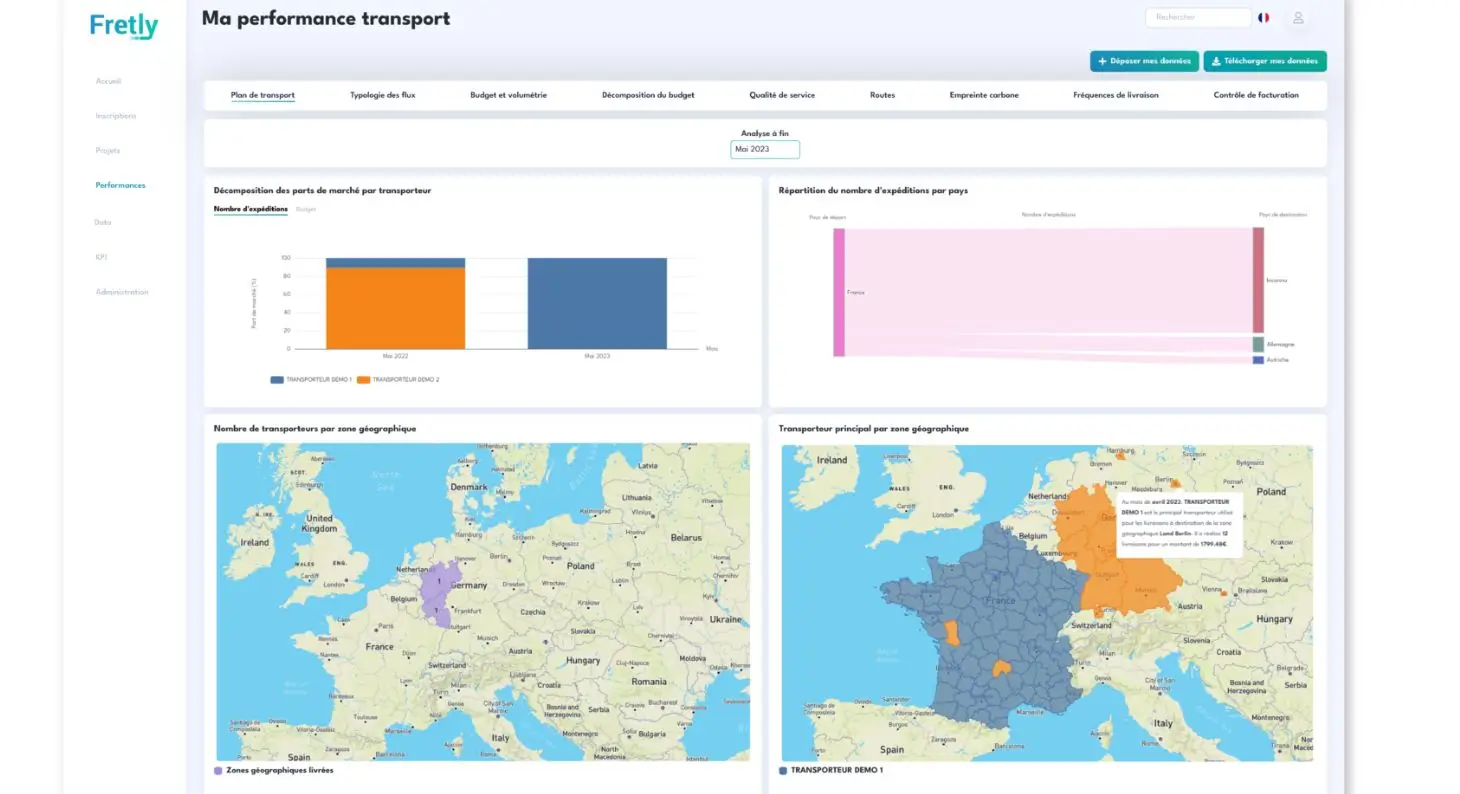View the Fréquences de livraison tab
This screenshot has height=794, width=1460.
pyautogui.click(x=1116, y=95)
